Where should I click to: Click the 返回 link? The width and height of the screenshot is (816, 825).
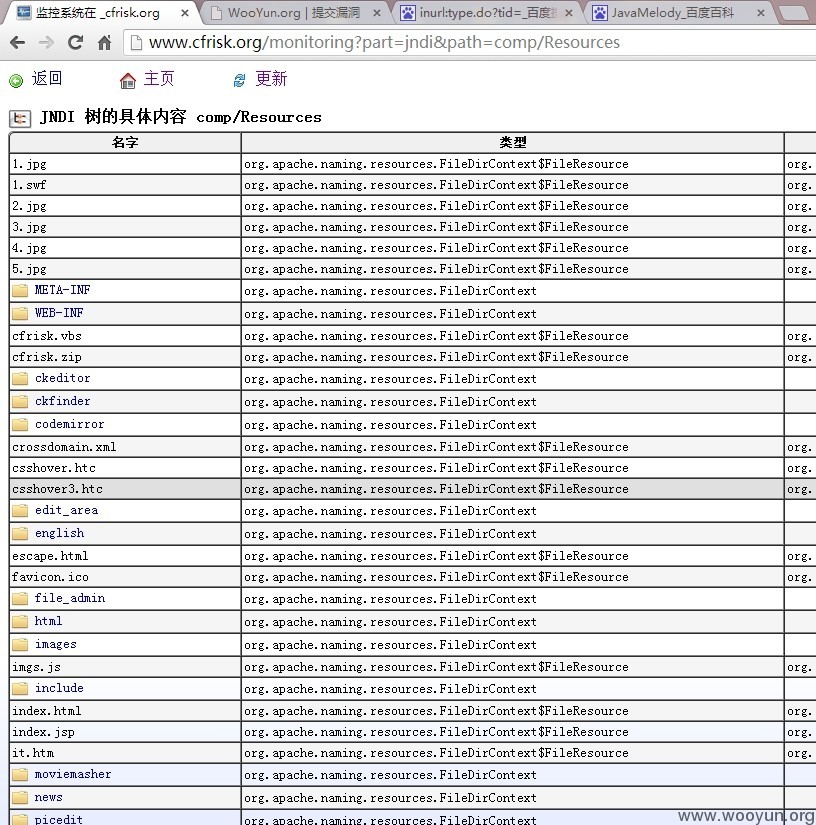[47, 78]
